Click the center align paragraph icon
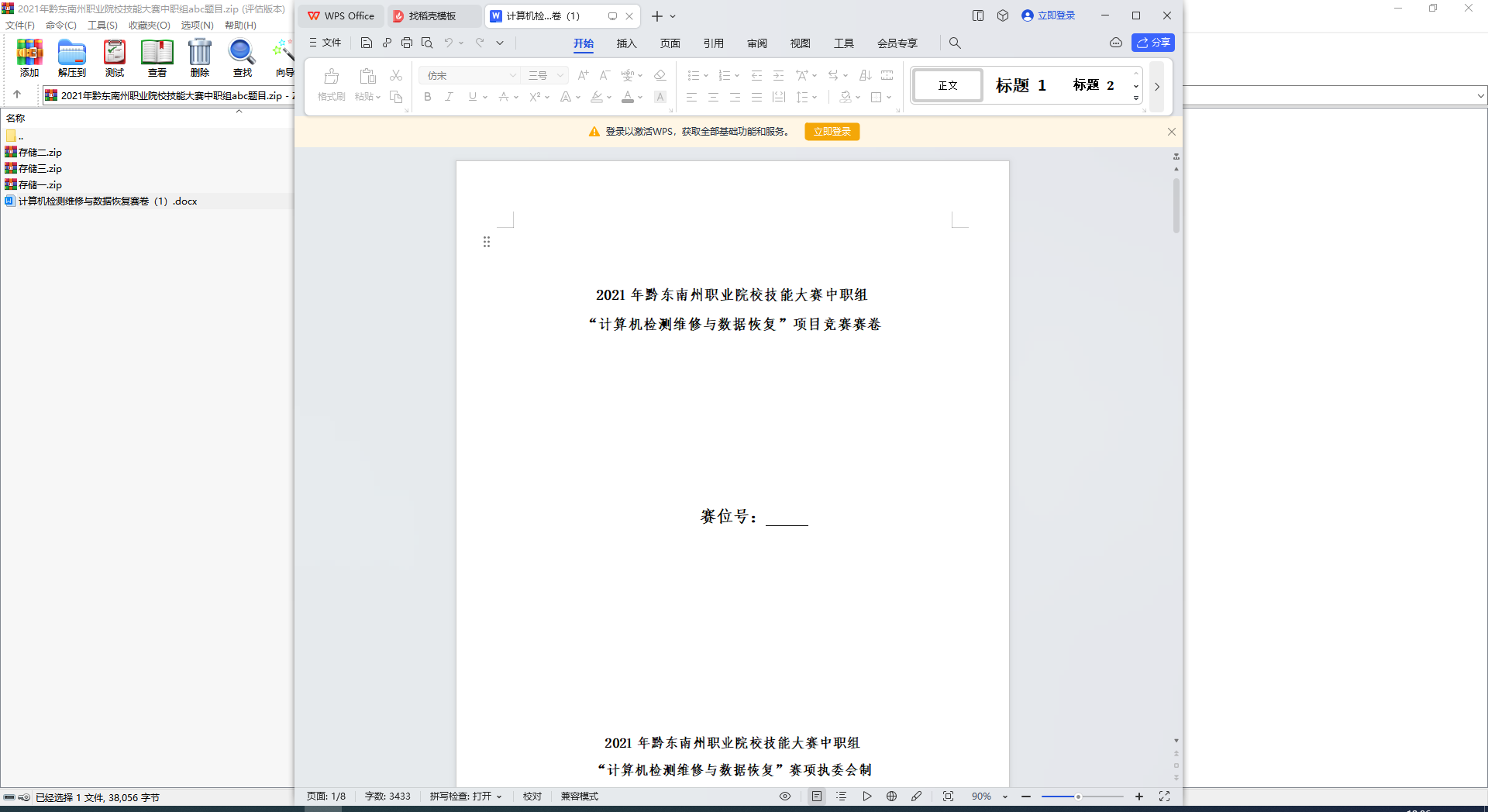Viewport: 1488px width, 812px height. click(x=713, y=97)
